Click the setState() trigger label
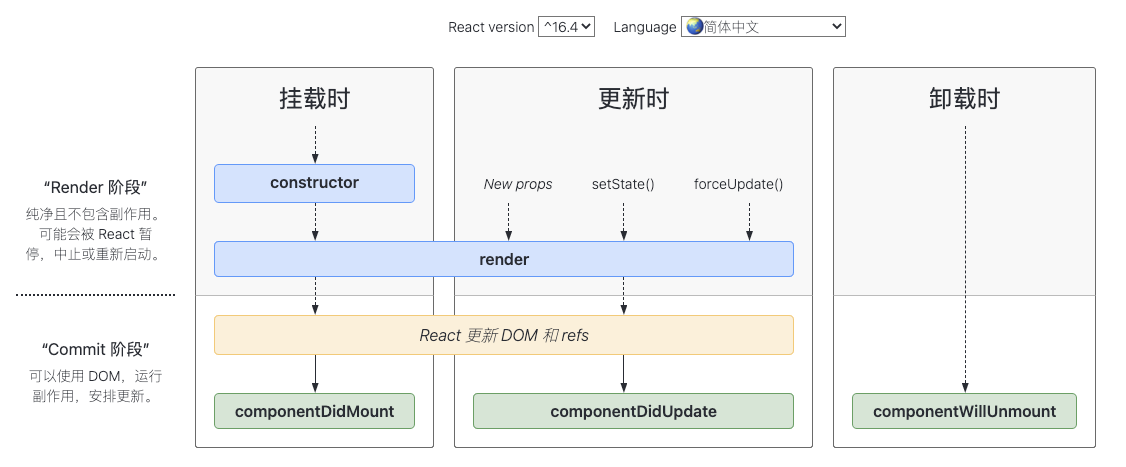 (x=623, y=184)
